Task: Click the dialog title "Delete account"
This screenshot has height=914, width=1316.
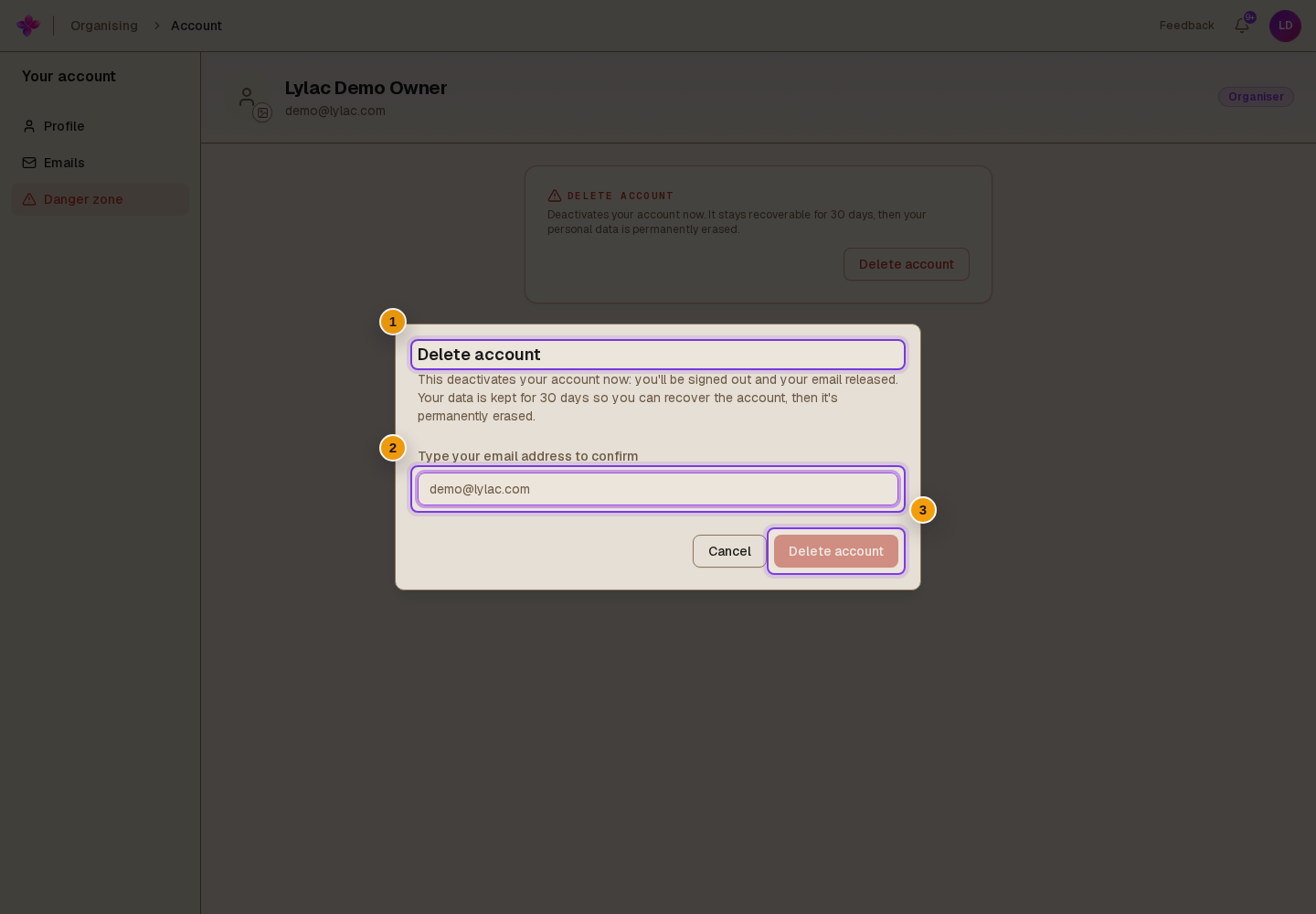Action: pyautogui.click(x=479, y=355)
